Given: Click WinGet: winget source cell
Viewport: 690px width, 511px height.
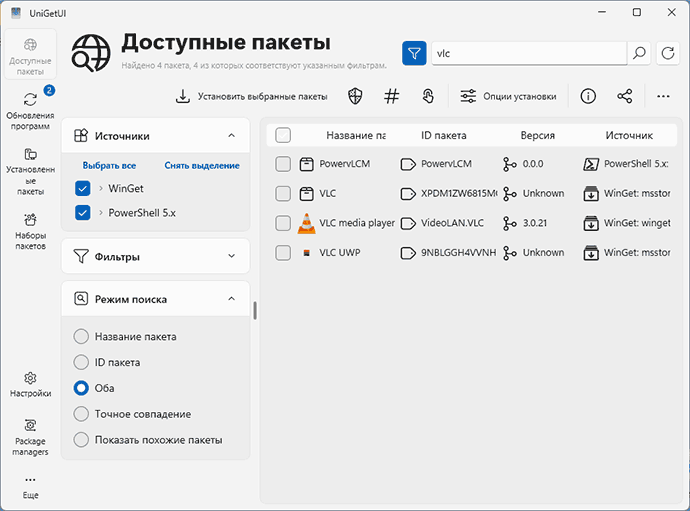Looking at the screenshot, I should click(x=637, y=223).
